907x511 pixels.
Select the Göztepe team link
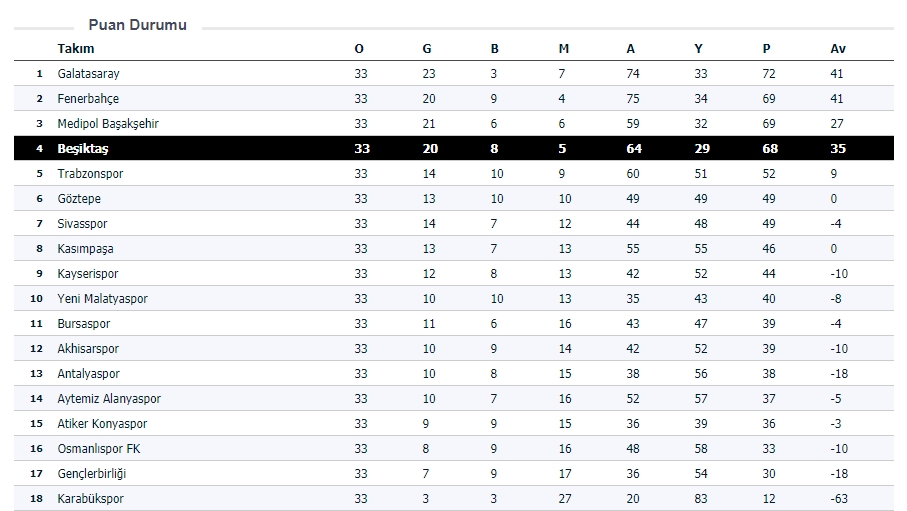click(x=79, y=198)
